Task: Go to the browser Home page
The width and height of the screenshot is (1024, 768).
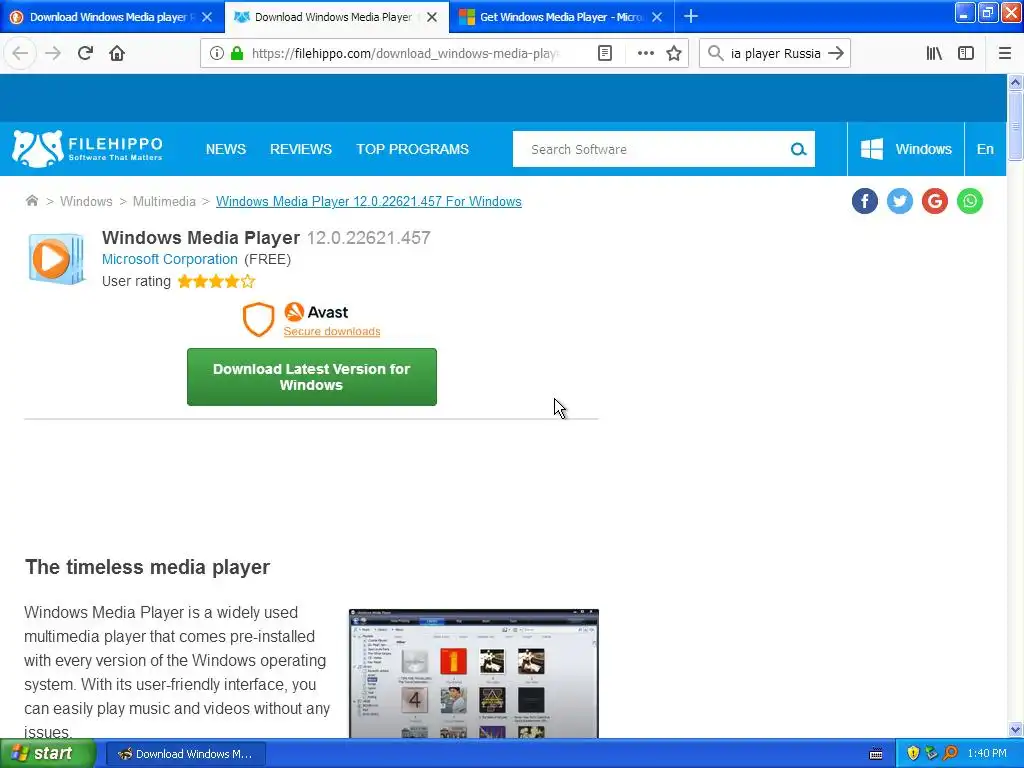Action: click(x=117, y=53)
